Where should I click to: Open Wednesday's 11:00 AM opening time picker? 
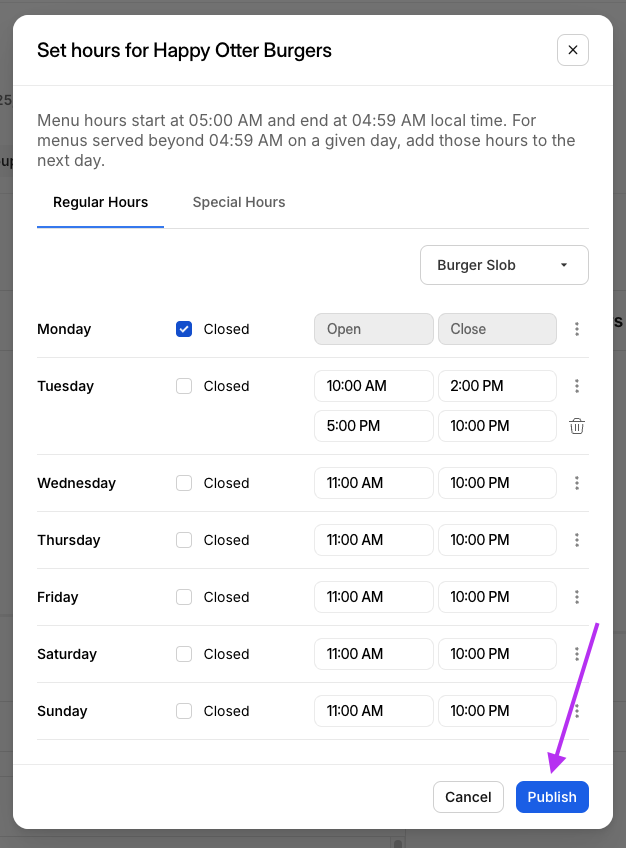[x=374, y=483]
